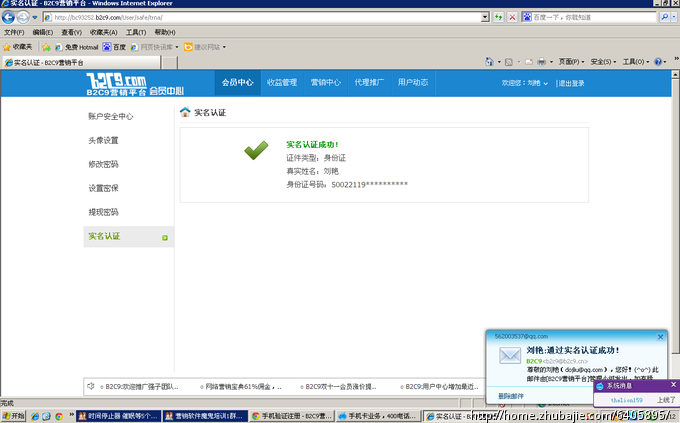
Task: Close the 系统消息 popup
Action: coord(673,384)
